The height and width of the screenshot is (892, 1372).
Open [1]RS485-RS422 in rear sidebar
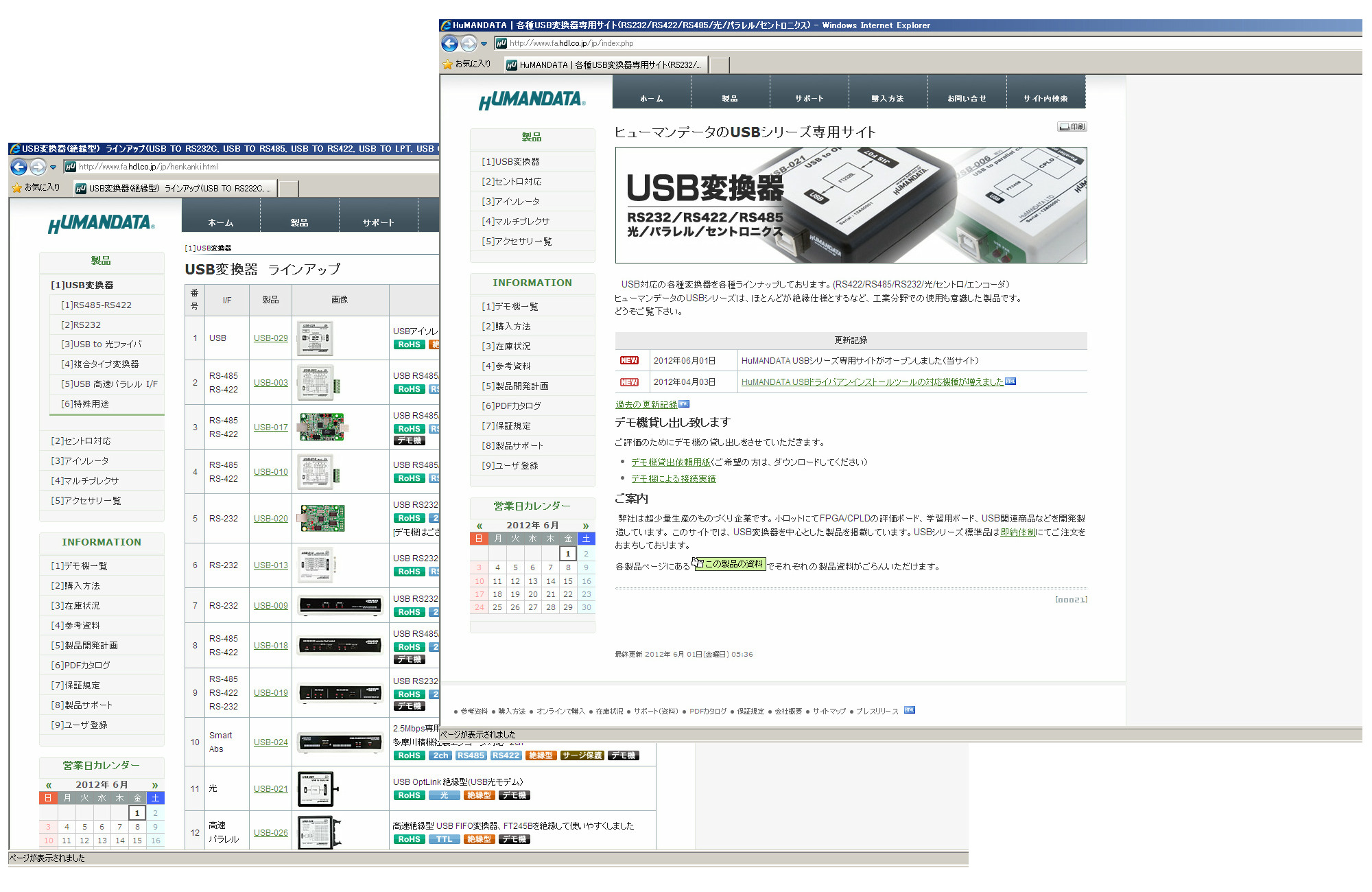pos(96,305)
